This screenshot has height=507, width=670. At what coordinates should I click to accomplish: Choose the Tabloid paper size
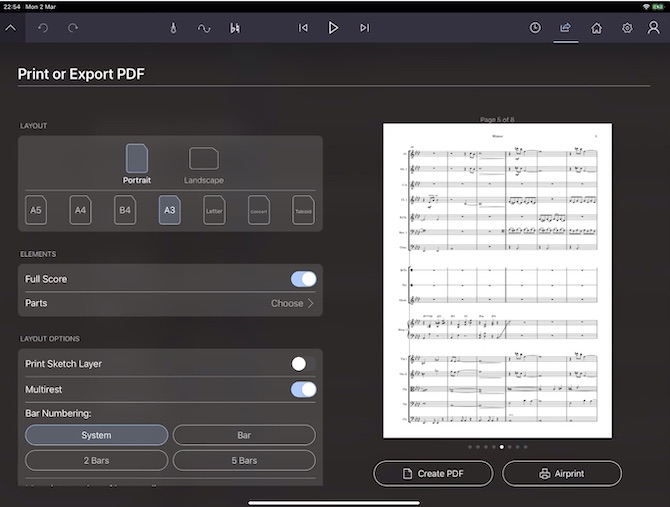tap(303, 210)
